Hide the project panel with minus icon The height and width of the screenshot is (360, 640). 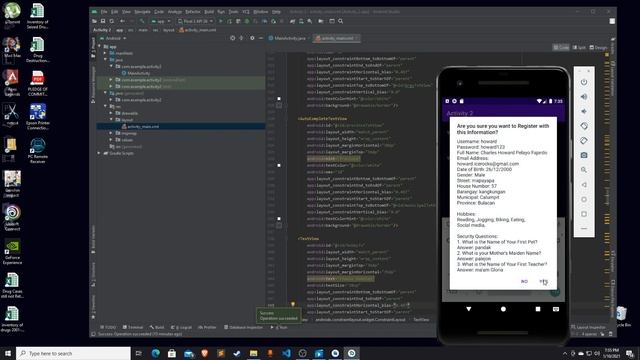(261, 38)
